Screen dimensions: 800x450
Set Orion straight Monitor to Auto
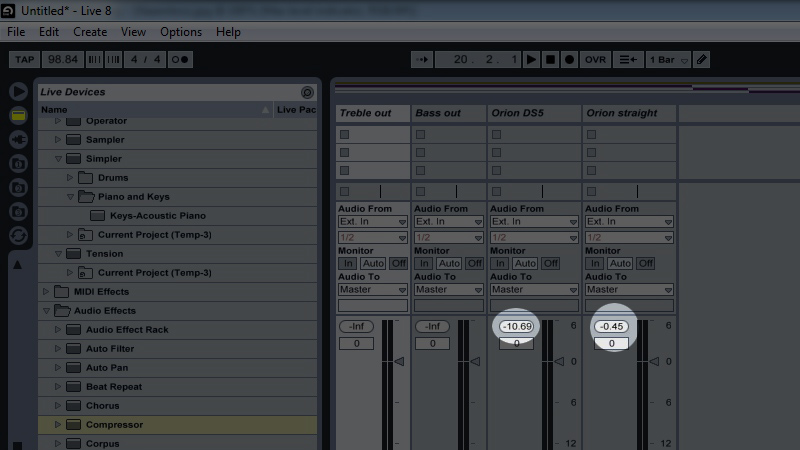620,263
